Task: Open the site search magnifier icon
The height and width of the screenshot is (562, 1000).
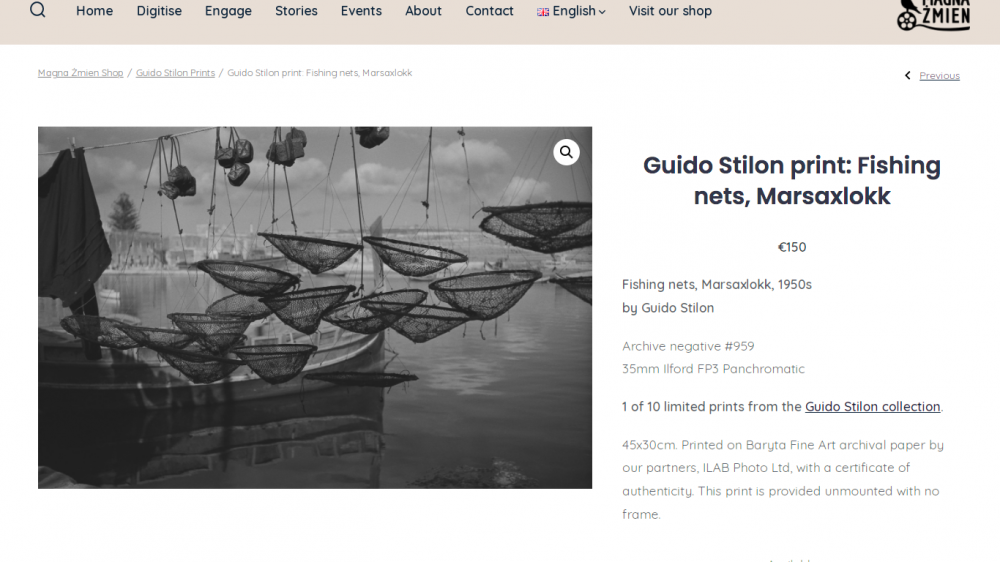Action: coord(38,10)
